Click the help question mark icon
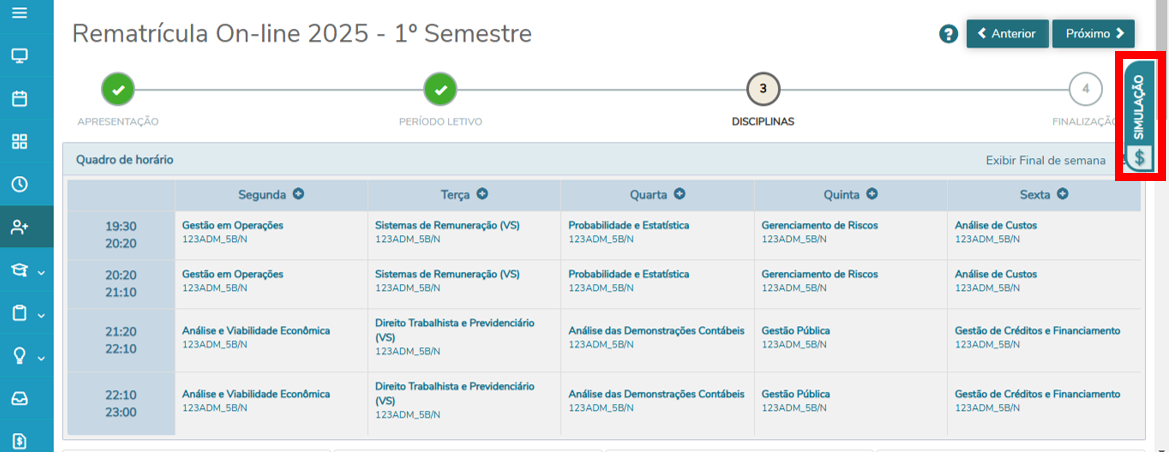This screenshot has width=1176, height=452. coord(949,34)
